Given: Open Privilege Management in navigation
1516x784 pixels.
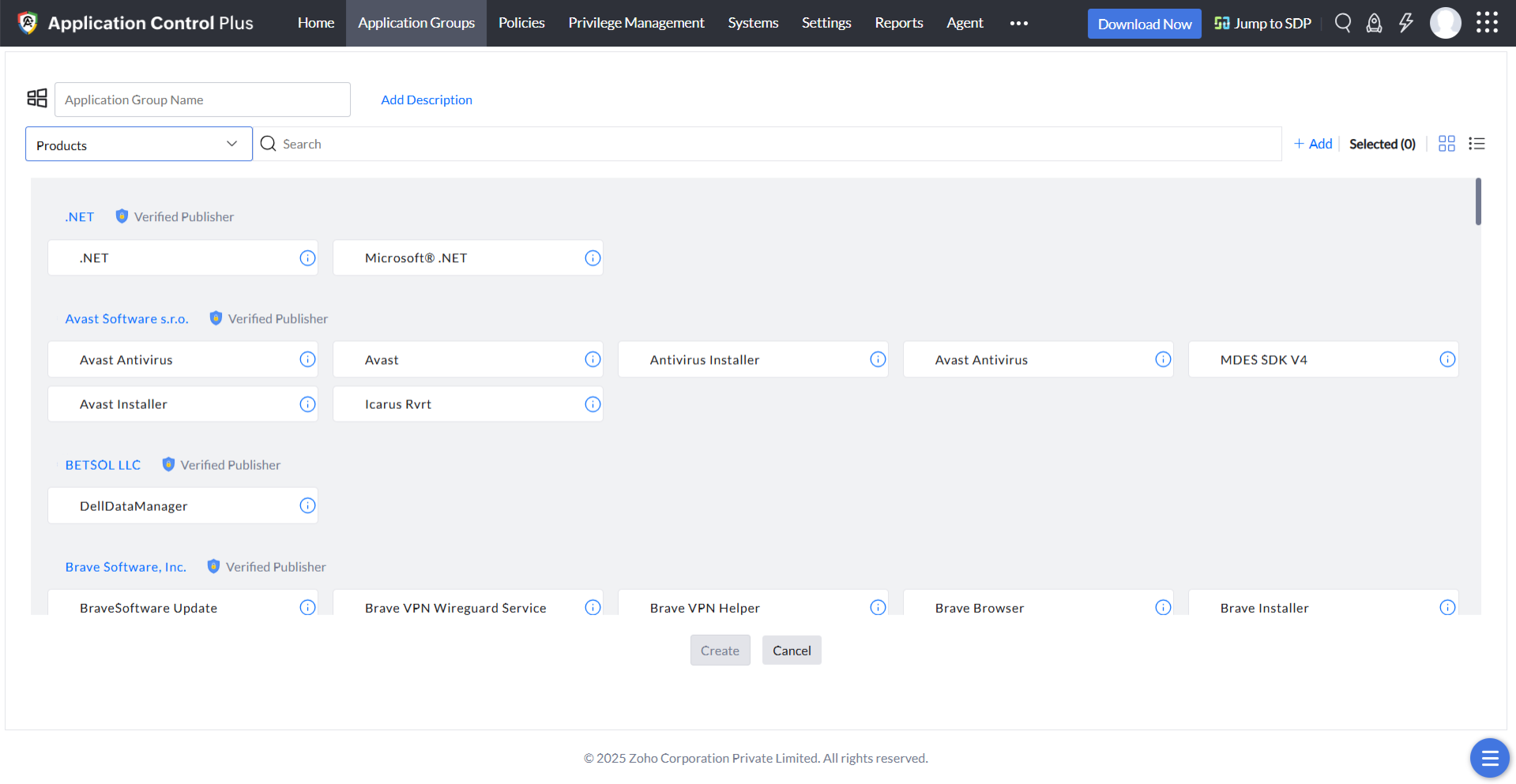Looking at the screenshot, I should coord(636,23).
